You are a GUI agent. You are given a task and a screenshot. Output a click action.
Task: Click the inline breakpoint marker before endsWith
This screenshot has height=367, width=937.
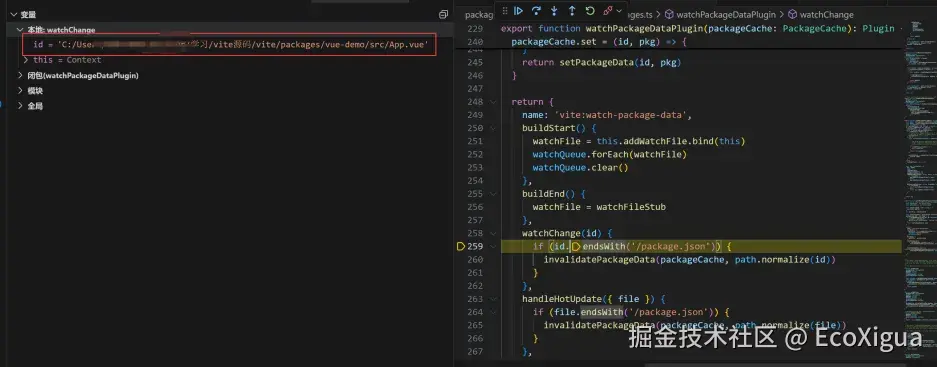(x=576, y=246)
